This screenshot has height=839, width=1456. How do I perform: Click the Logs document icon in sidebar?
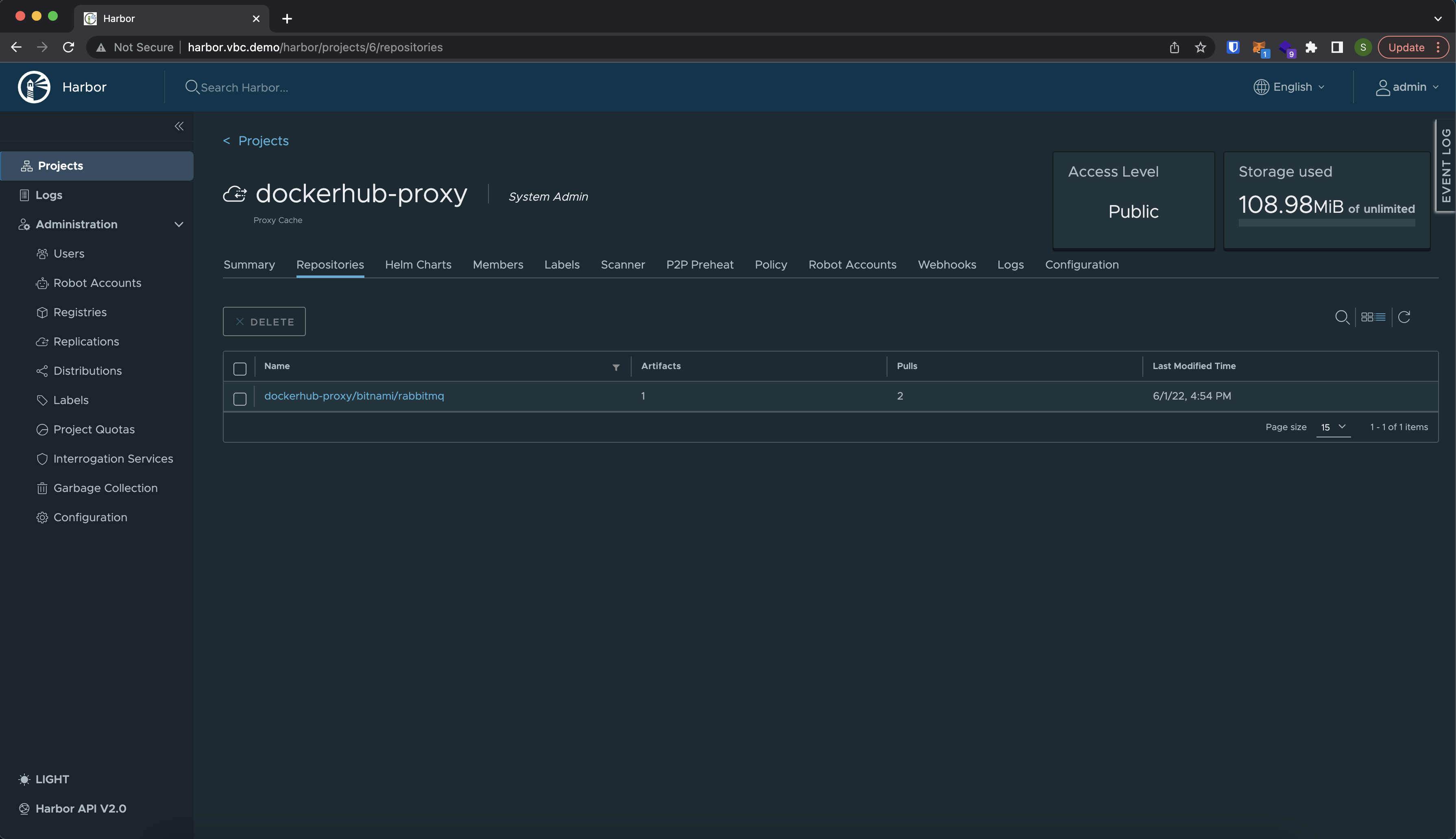coord(24,195)
